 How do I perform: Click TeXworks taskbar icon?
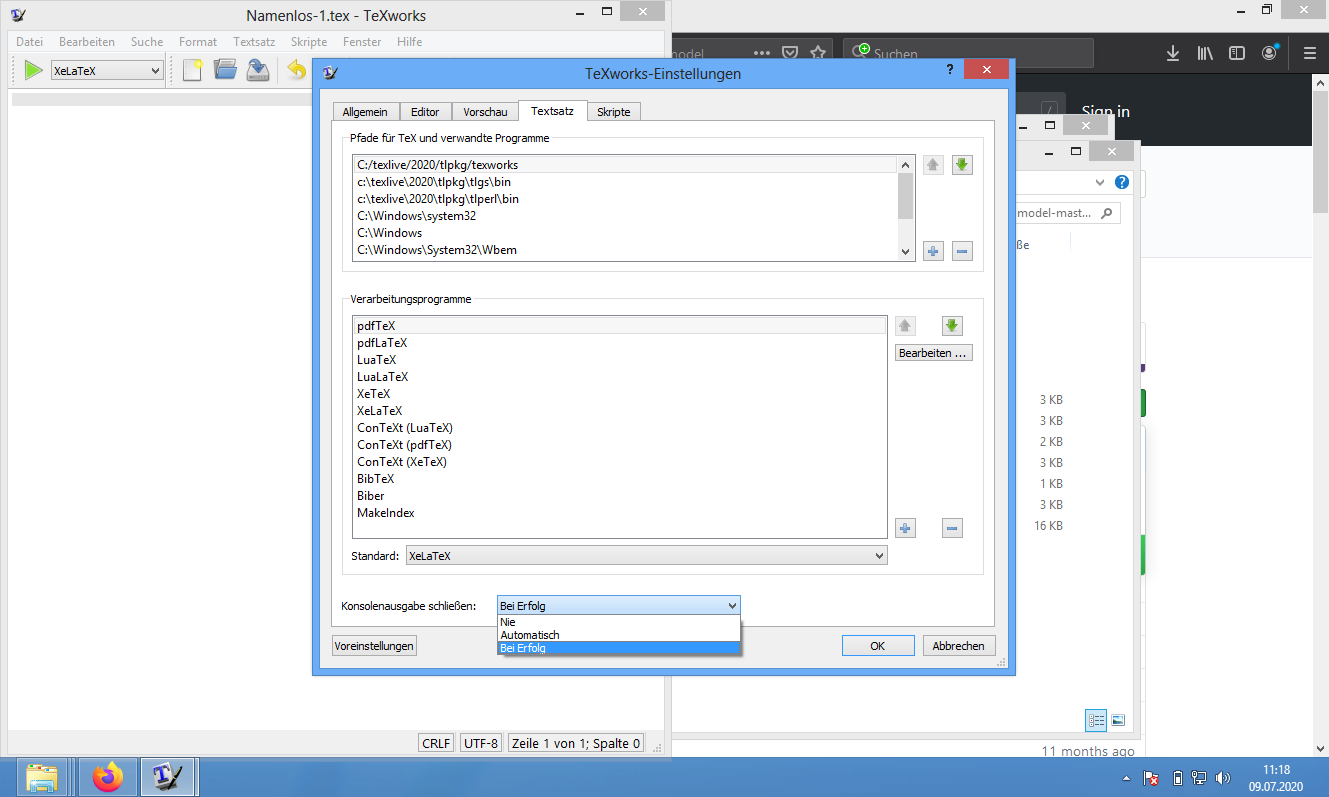(x=168, y=776)
